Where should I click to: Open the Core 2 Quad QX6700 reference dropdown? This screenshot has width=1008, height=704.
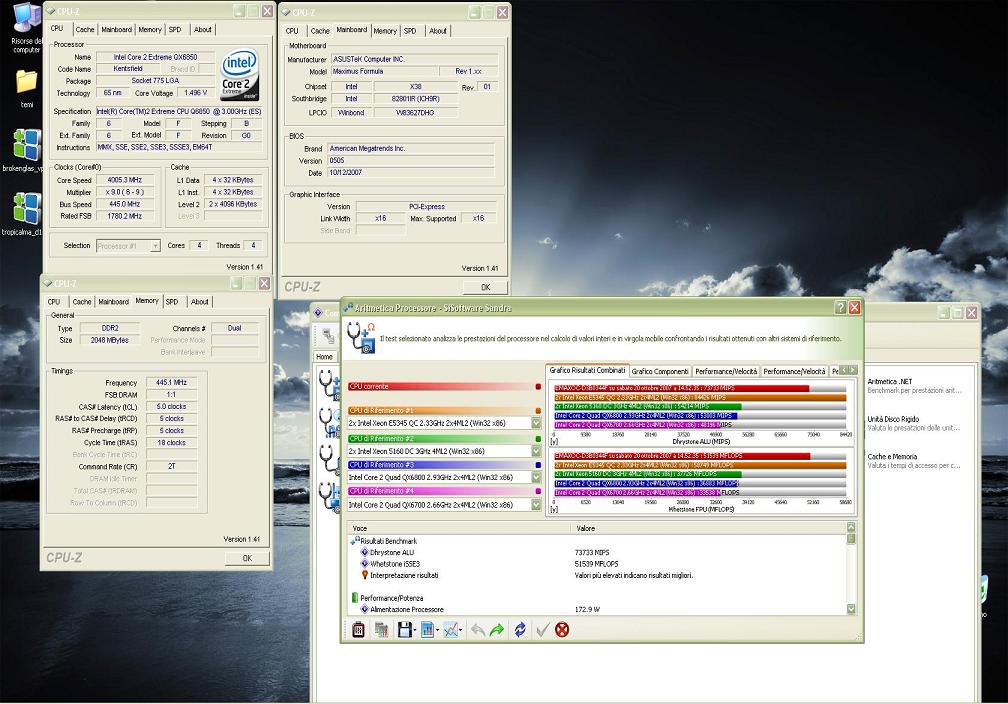(x=536, y=505)
